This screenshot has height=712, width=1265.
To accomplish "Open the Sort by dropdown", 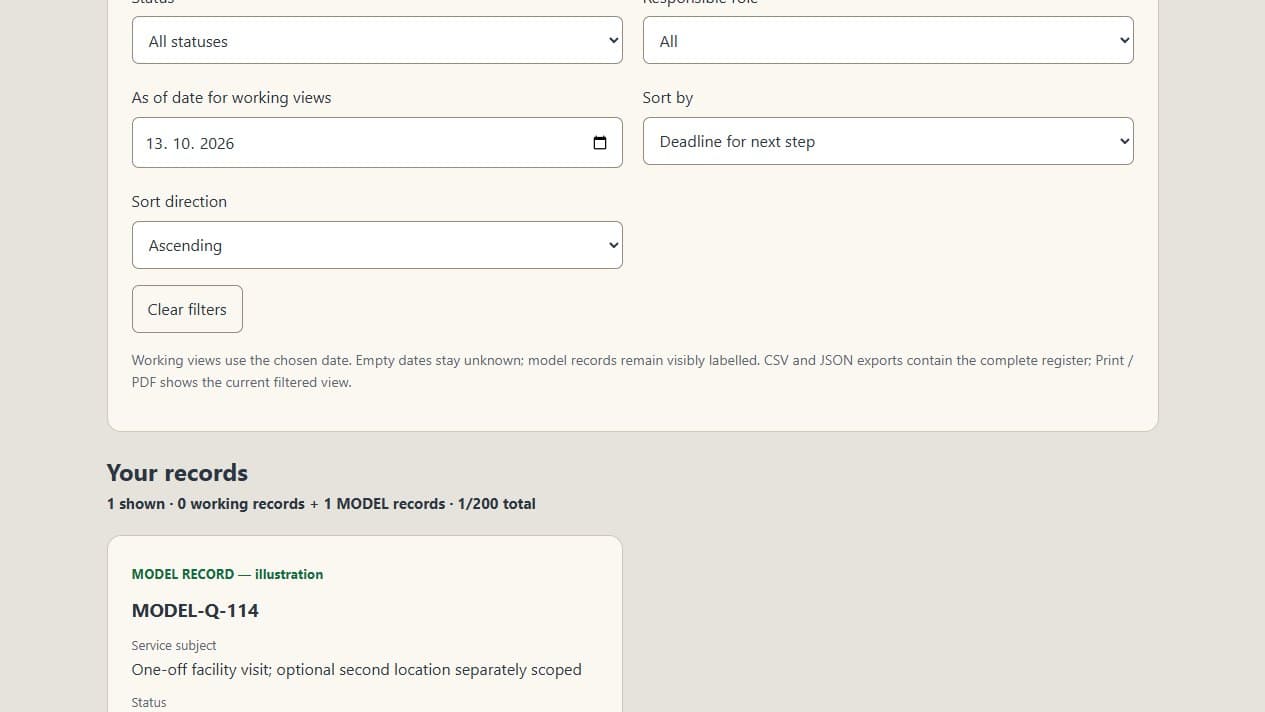I will [888, 142].
